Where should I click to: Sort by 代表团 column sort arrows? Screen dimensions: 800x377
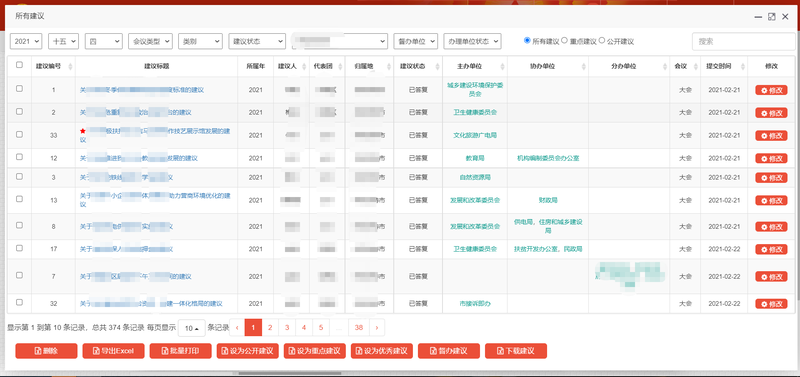tap(341, 66)
